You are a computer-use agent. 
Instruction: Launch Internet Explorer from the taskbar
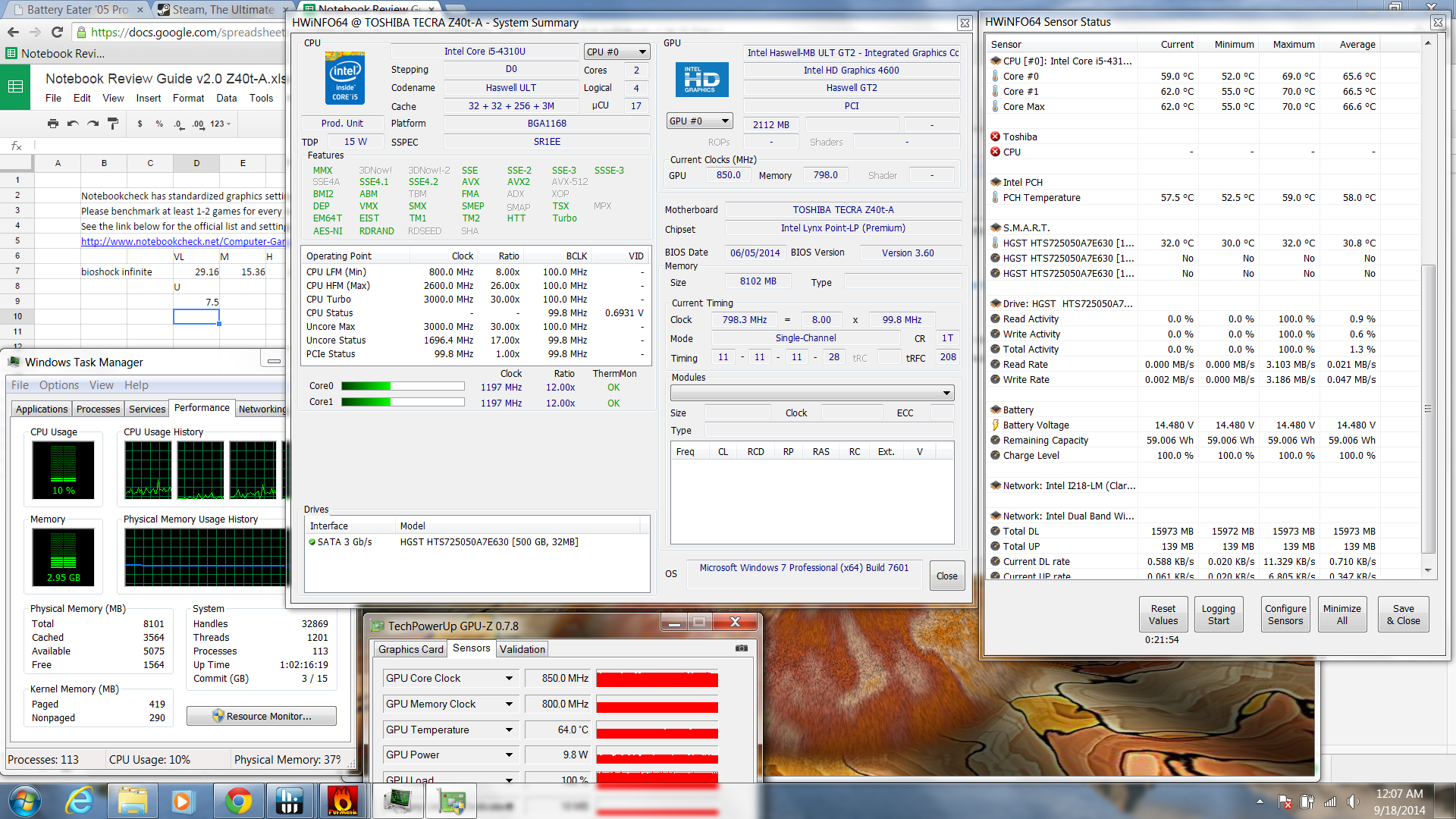[x=80, y=801]
